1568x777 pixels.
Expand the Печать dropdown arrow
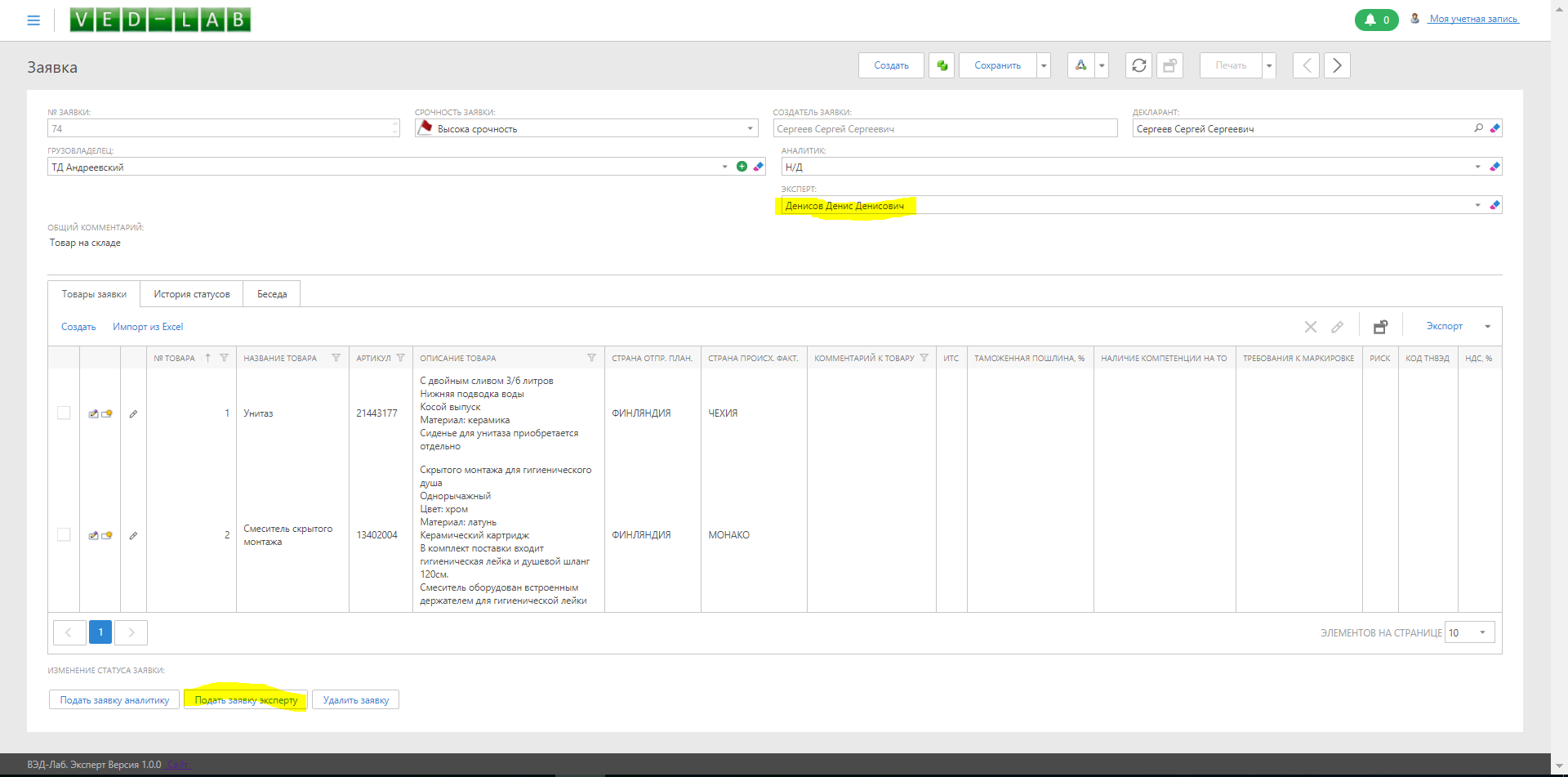[x=1269, y=65]
